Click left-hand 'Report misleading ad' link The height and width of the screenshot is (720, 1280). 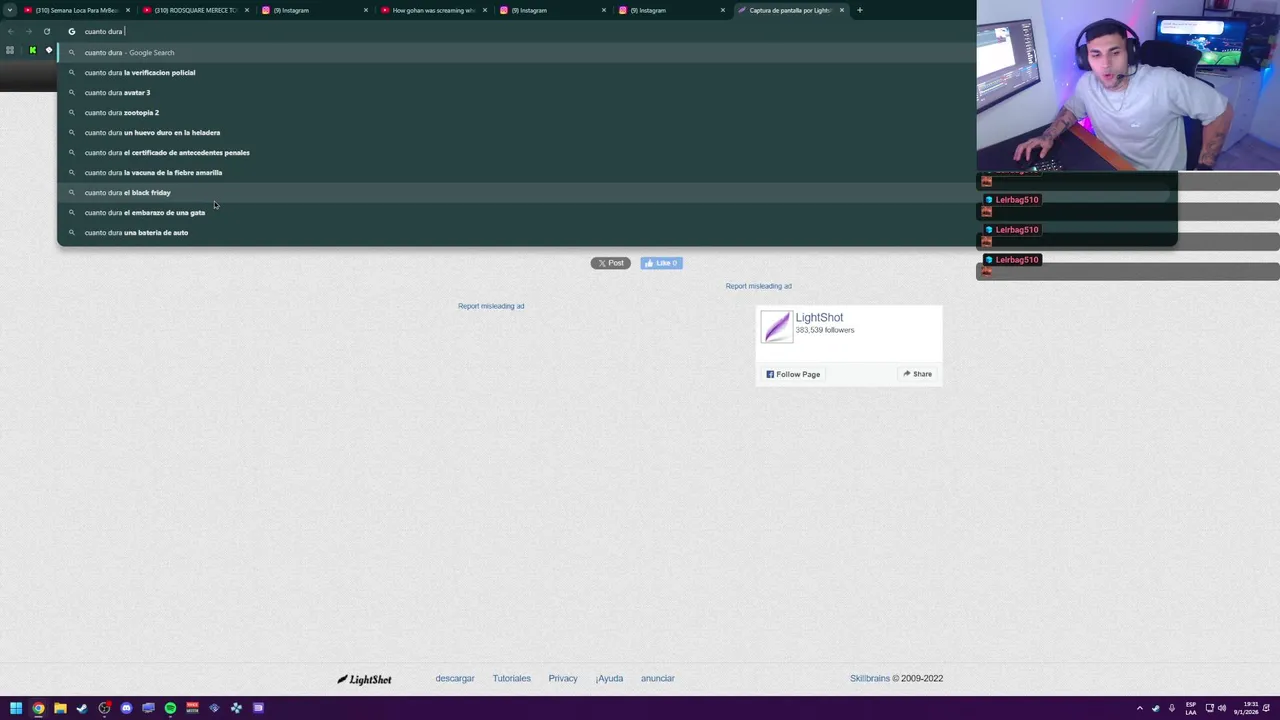(491, 306)
